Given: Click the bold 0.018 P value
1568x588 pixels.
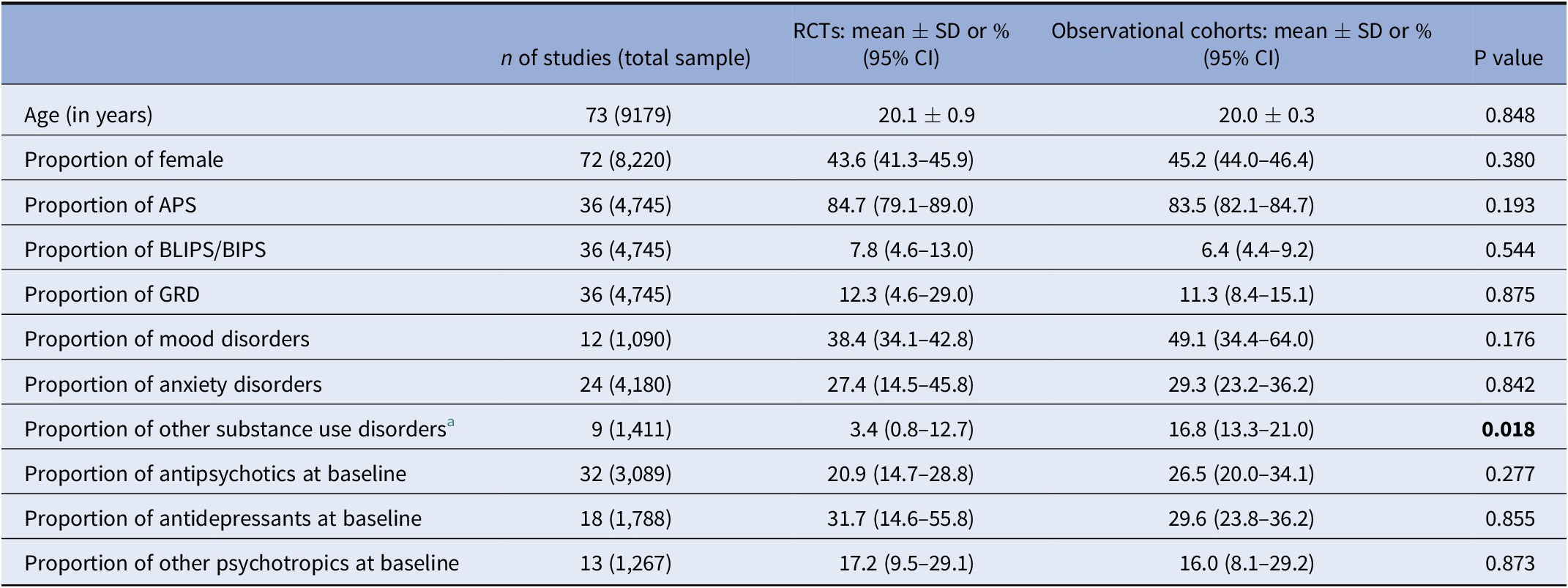Looking at the screenshot, I should pyautogui.click(x=1508, y=429).
